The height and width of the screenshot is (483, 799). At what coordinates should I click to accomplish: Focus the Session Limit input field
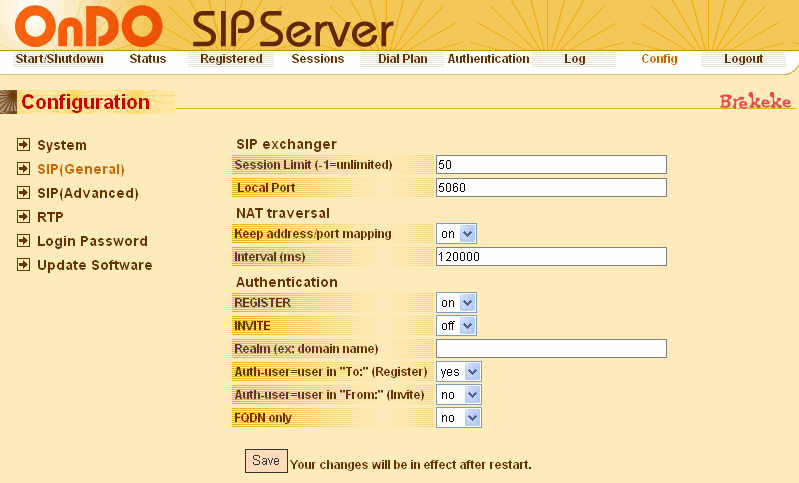pyautogui.click(x=551, y=164)
